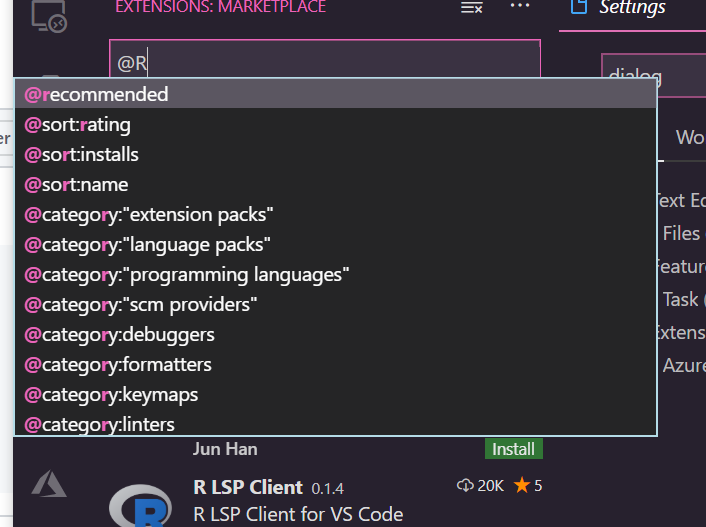
Task: Switch to the Settings editor tab
Action: pyautogui.click(x=632, y=7)
